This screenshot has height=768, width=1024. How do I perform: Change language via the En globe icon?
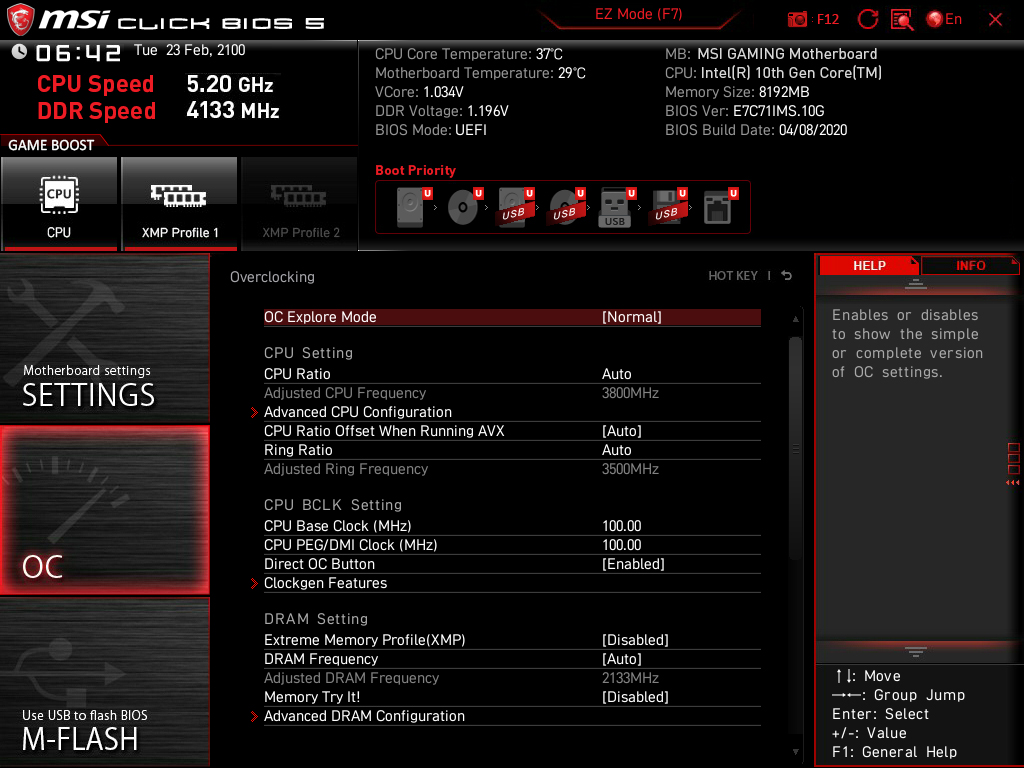pos(944,19)
